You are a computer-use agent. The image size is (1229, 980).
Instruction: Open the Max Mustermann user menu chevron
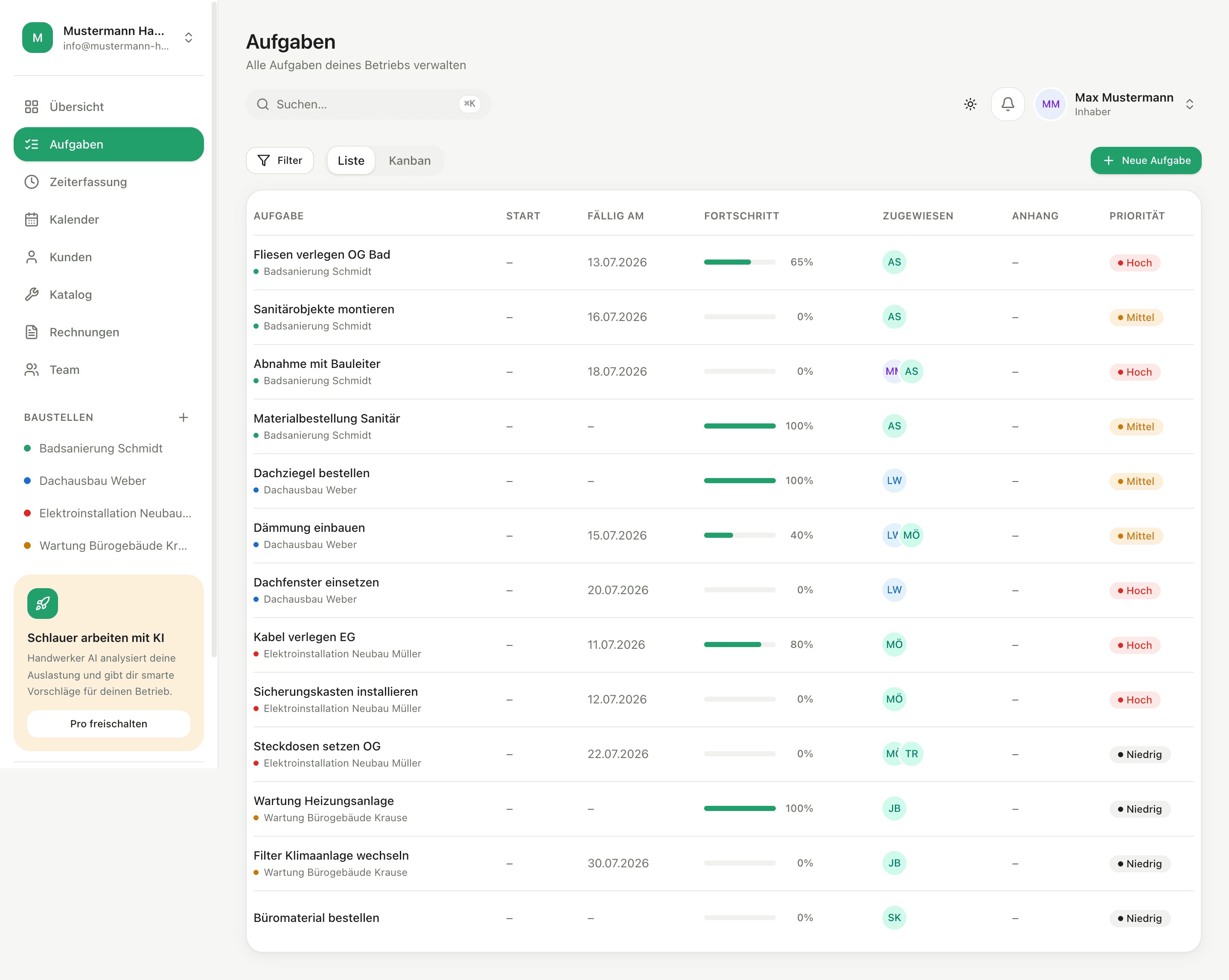tap(1190, 104)
